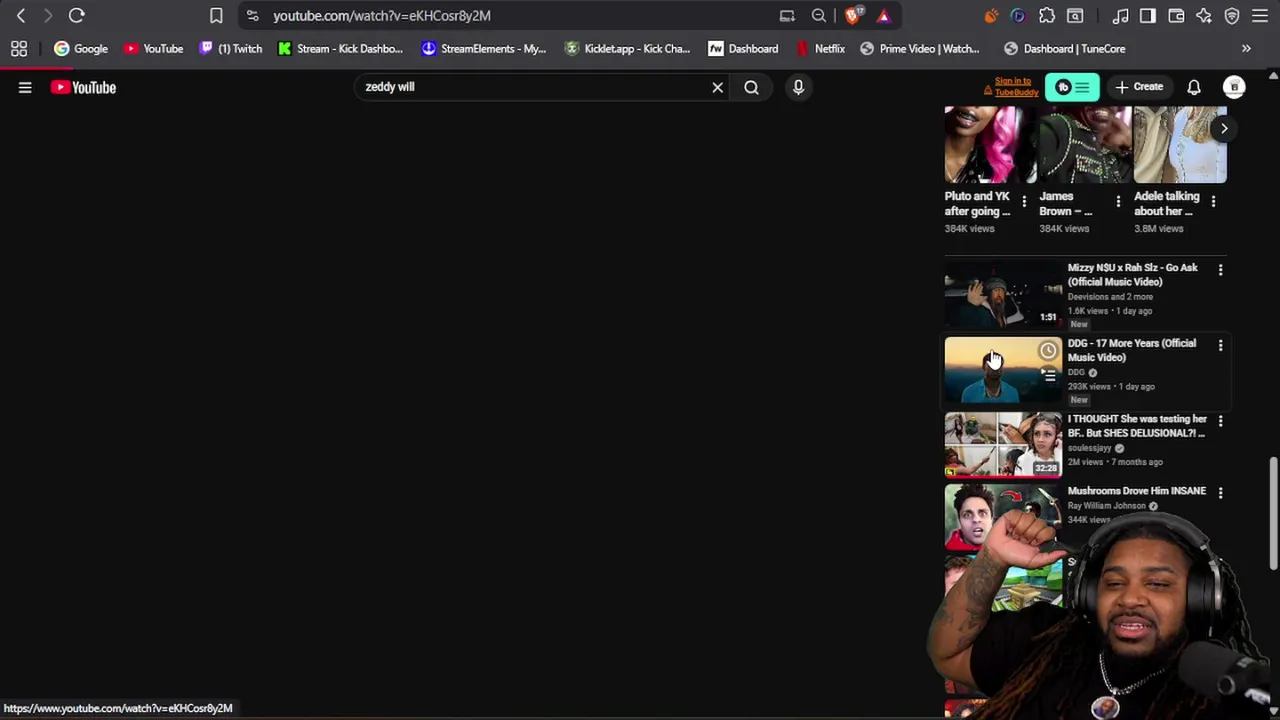Open Mushrooms Drove Him INSANE video title
The height and width of the screenshot is (720, 1280).
(x=1137, y=491)
